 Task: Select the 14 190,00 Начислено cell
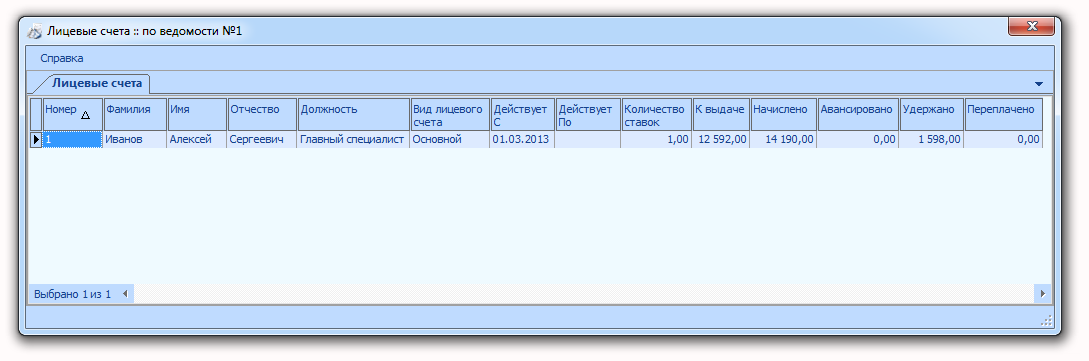(x=783, y=140)
